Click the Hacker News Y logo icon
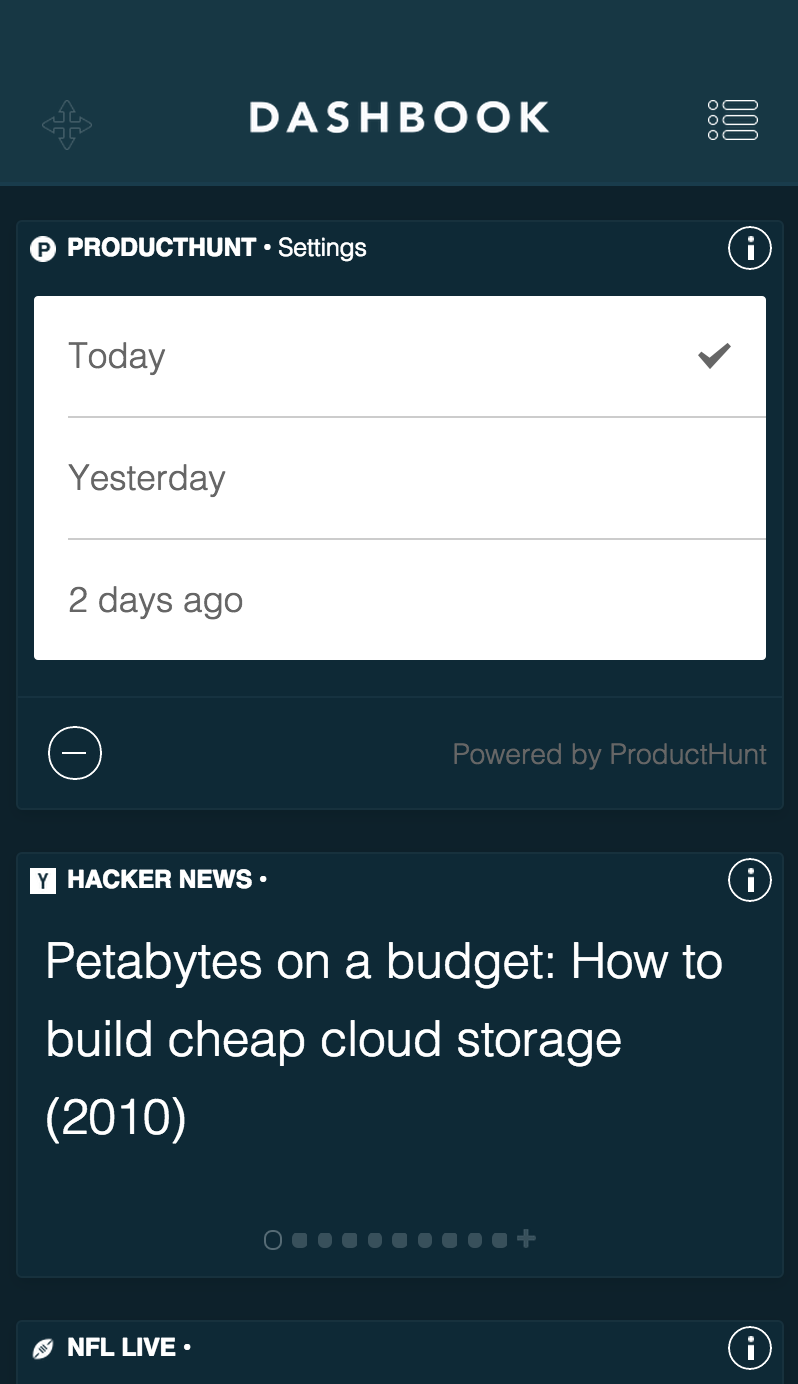 pyautogui.click(x=43, y=881)
